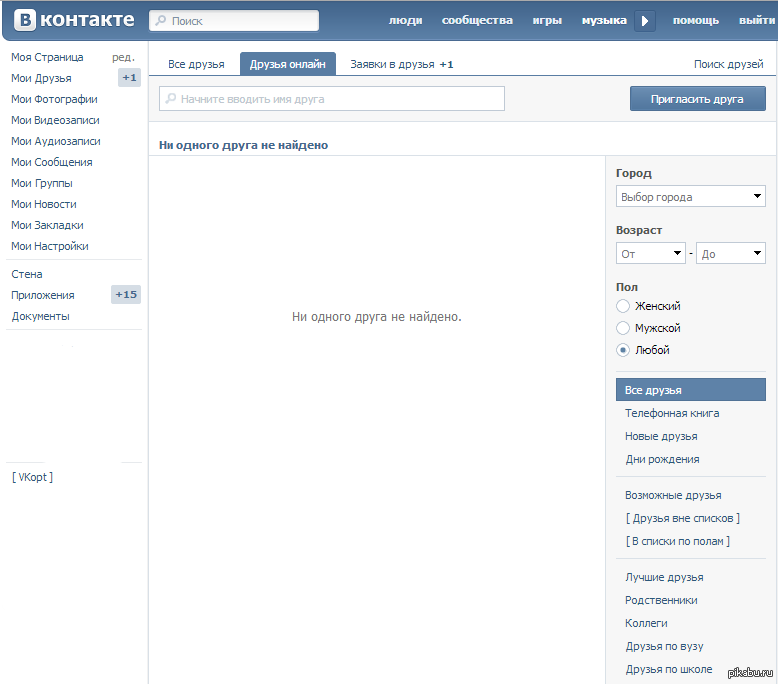This screenshot has width=778, height=684.
Task: Open the Выбор города dropdown
Action: click(x=691, y=197)
